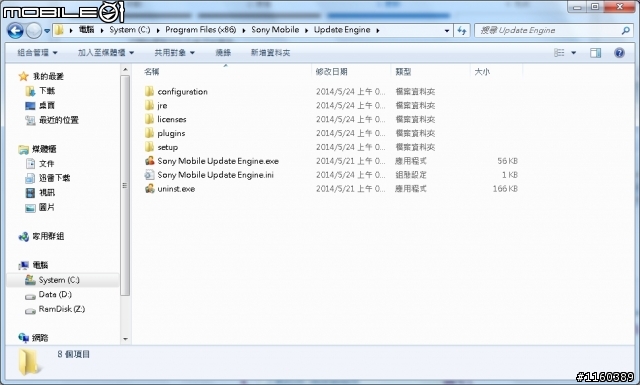Screen dimensions: 640x385
Task: Sort by the 修改日期 column header
Action: click(x=331, y=72)
